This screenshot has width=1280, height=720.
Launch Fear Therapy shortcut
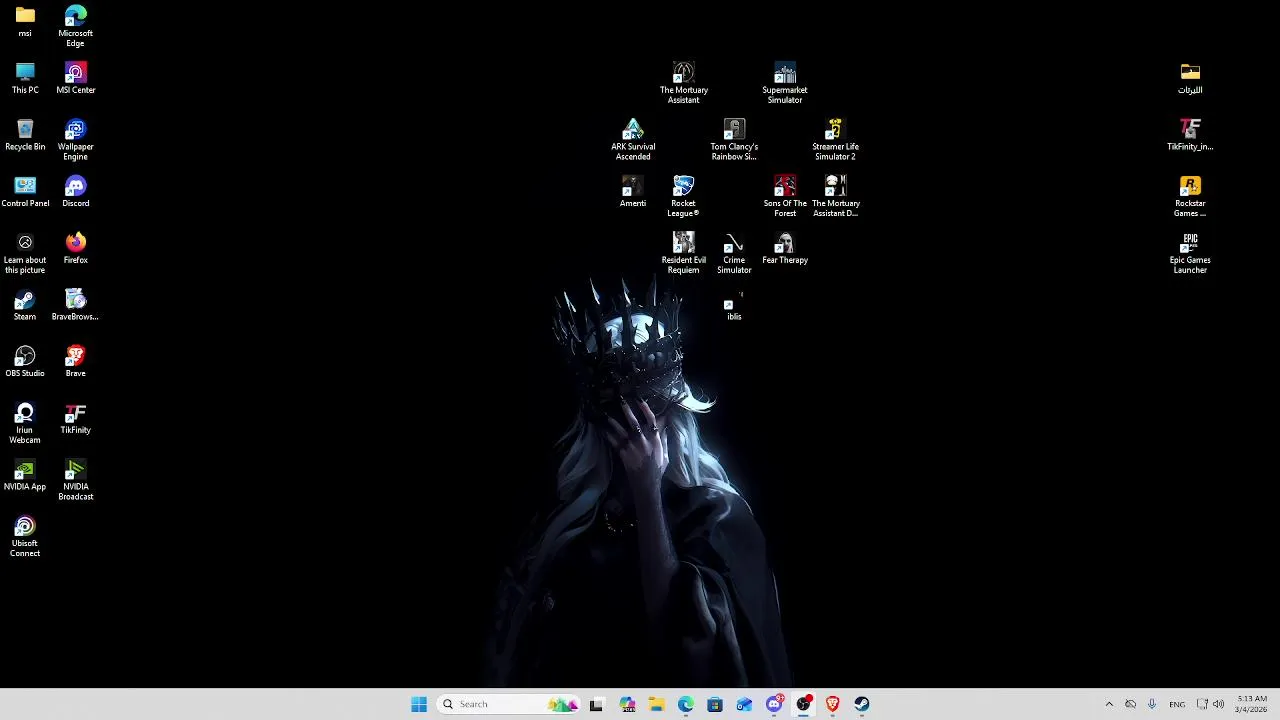tap(785, 249)
